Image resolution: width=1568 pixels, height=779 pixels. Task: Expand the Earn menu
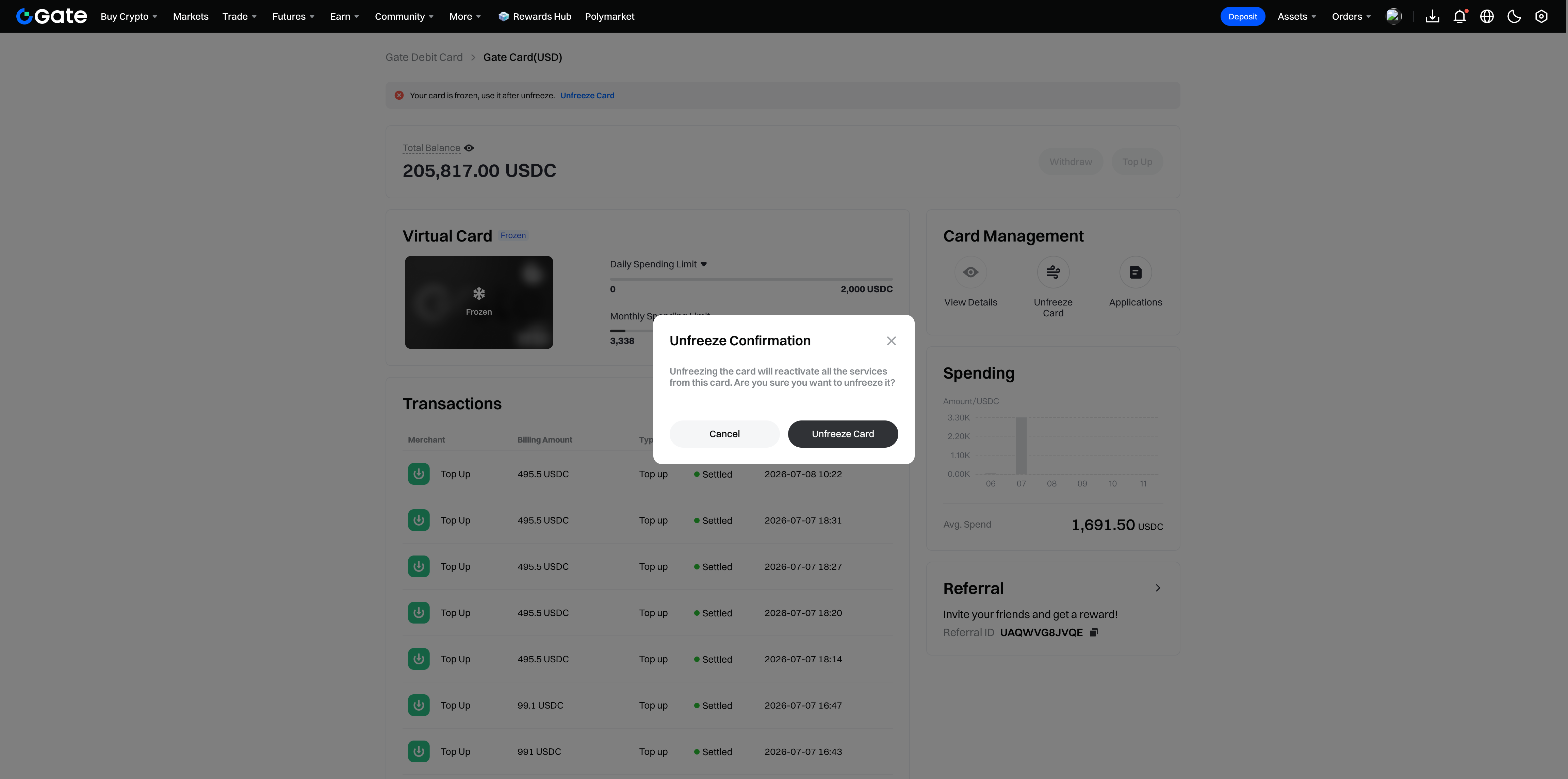pyautogui.click(x=344, y=16)
